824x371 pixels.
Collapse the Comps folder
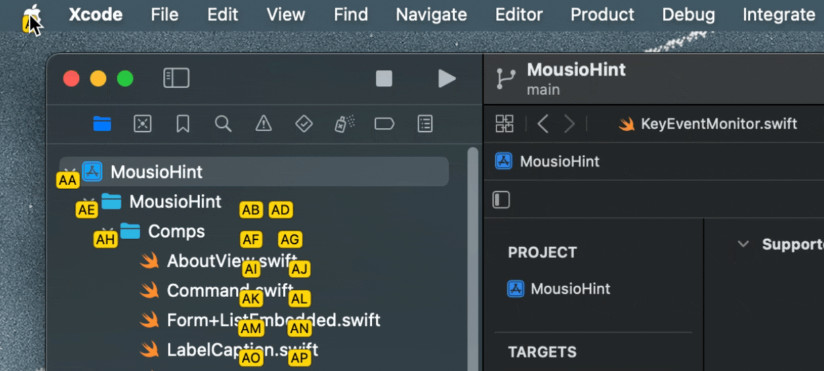pos(107,231)
